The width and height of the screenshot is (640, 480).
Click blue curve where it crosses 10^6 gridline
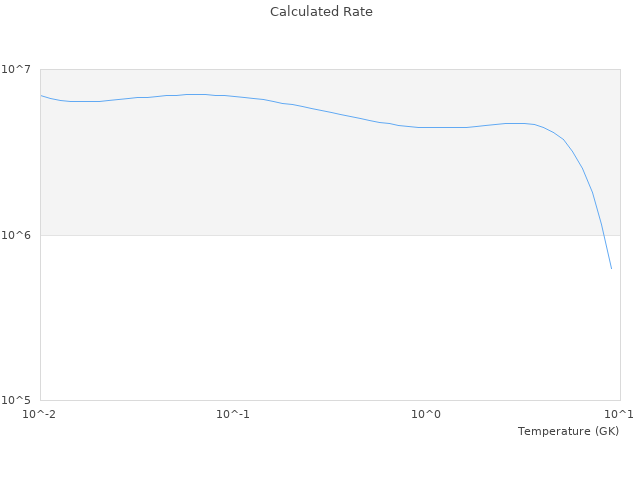tap(604, 235)
